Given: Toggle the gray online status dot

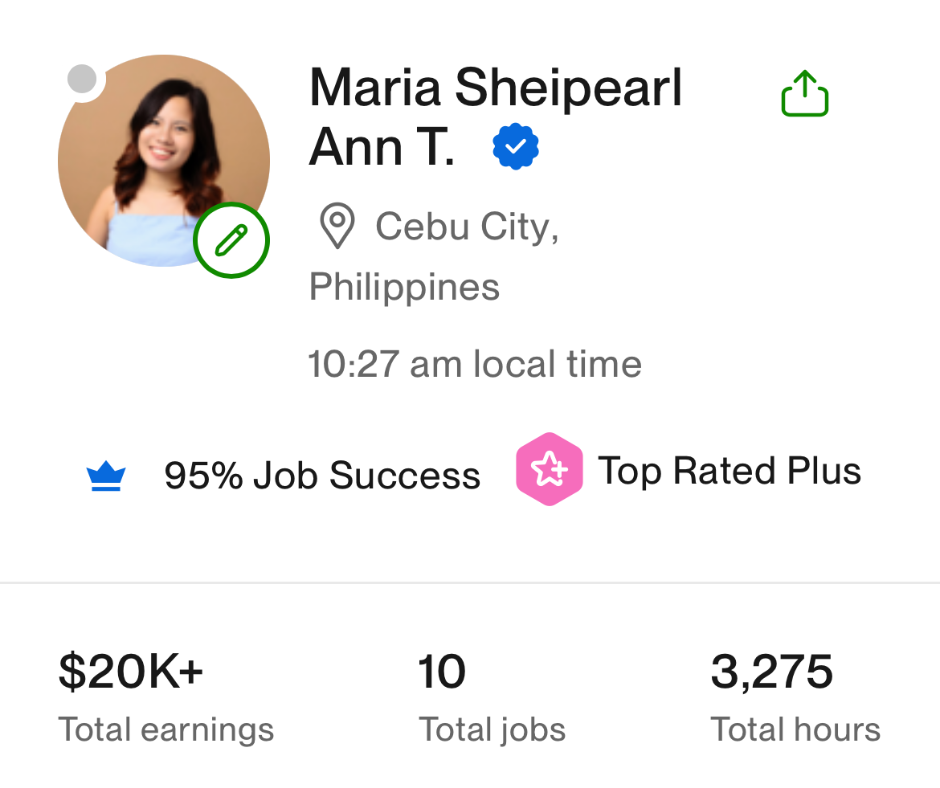Looking at the screenshot, I should 82,79.
